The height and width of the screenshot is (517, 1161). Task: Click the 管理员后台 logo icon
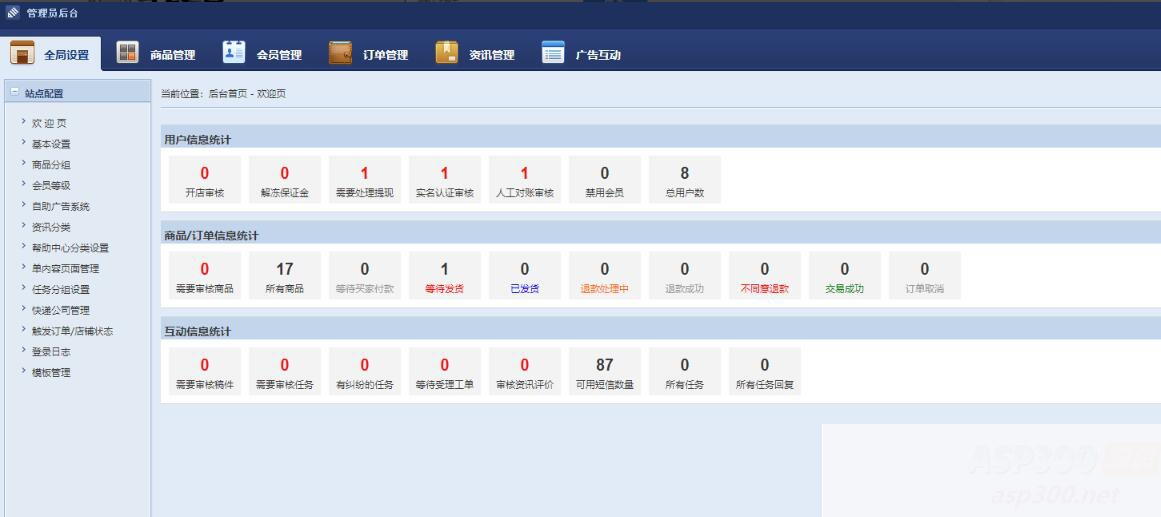click(13, 14)
